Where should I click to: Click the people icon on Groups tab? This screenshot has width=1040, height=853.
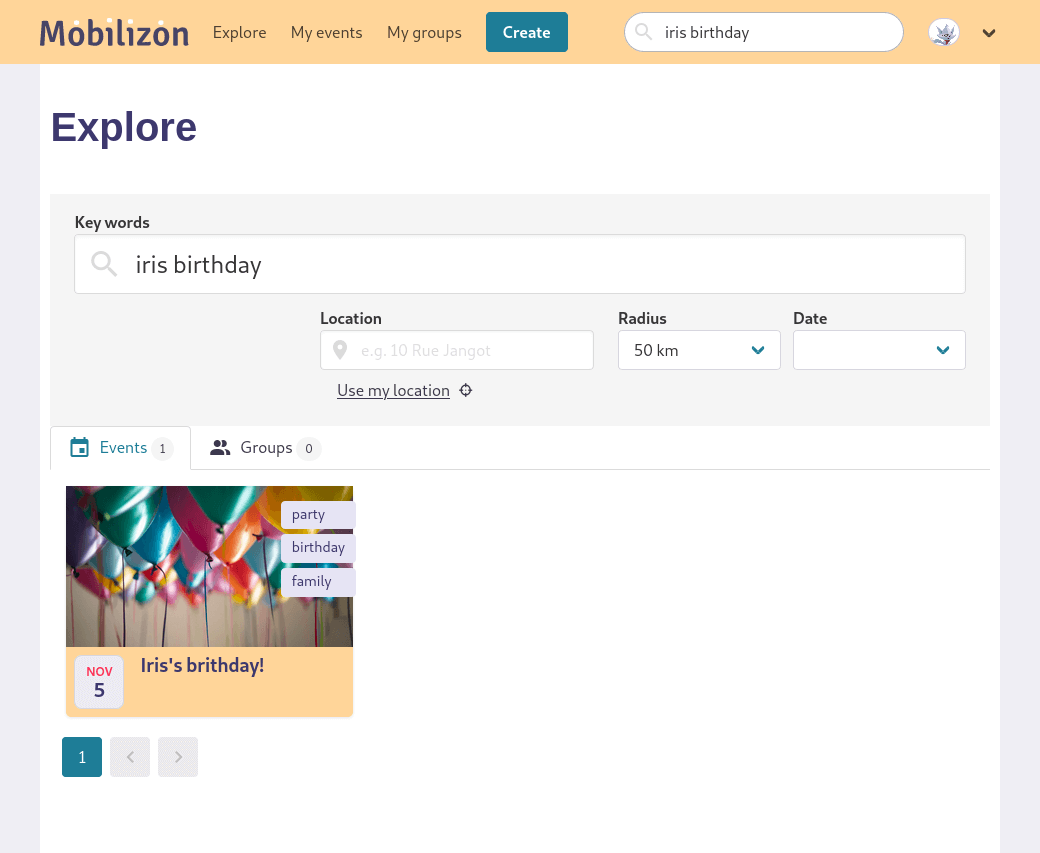220,448
